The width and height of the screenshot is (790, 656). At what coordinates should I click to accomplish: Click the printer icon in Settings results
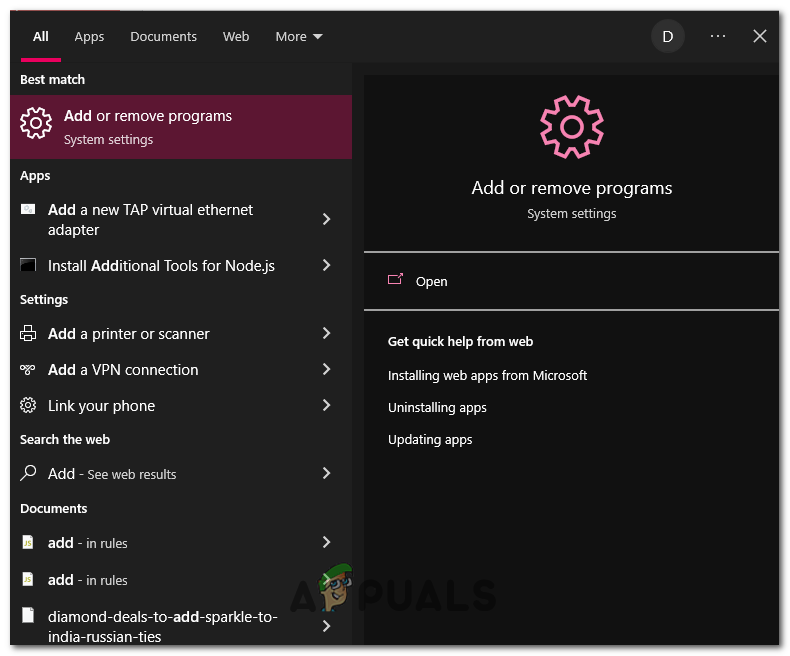[x=28, y=334]
